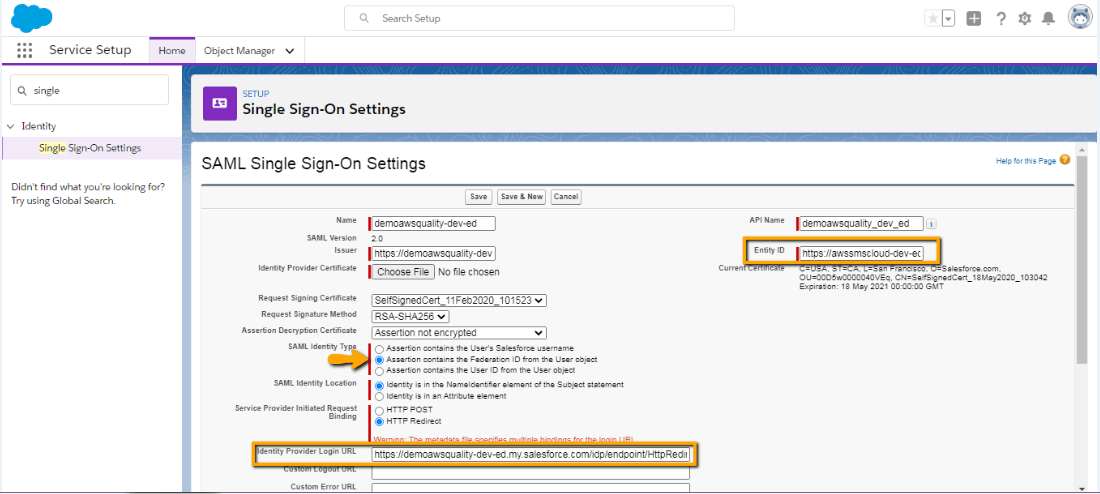Click the Save & New button
Viewport: 1100px width, 494px height.
[x=522, y=196]
